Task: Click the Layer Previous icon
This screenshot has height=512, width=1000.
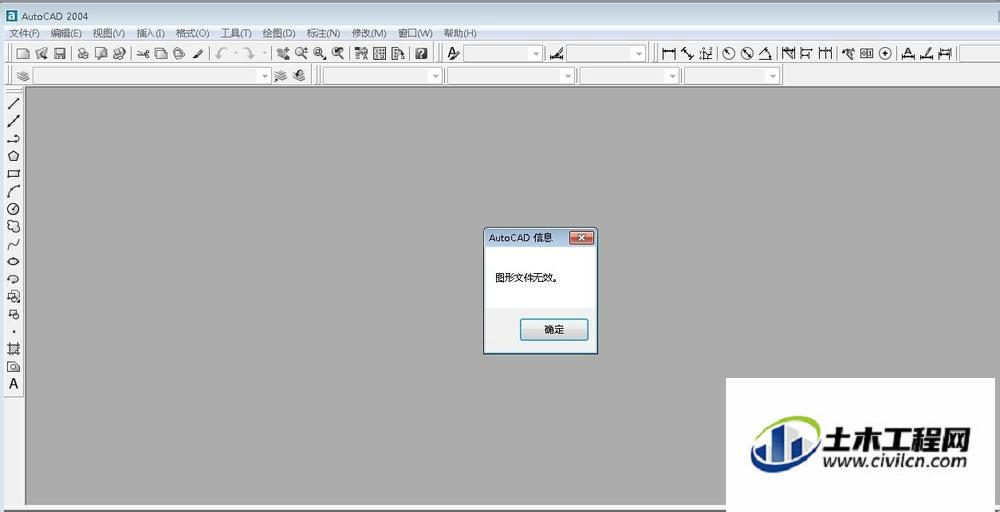Action: pos(299,77)
